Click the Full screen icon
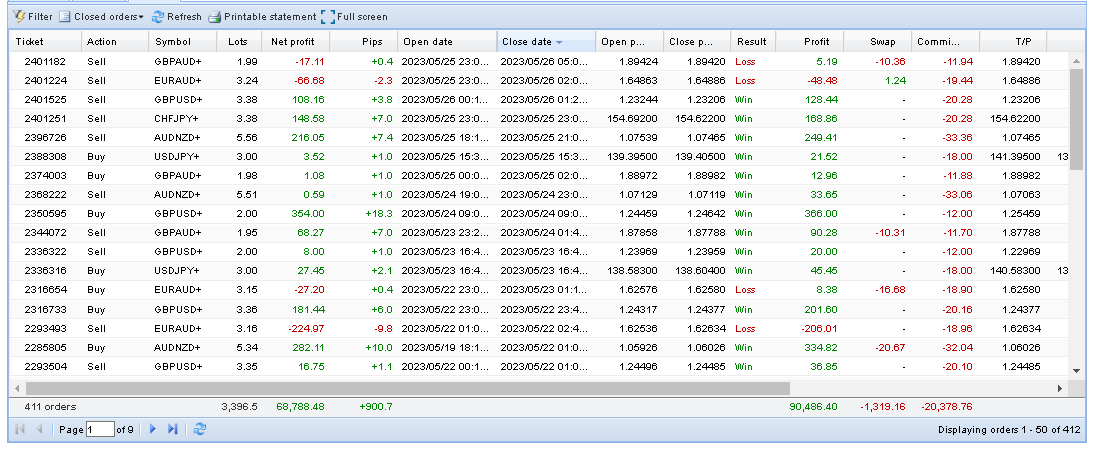The image size is (1102, 455). click(x=328, y=17)
